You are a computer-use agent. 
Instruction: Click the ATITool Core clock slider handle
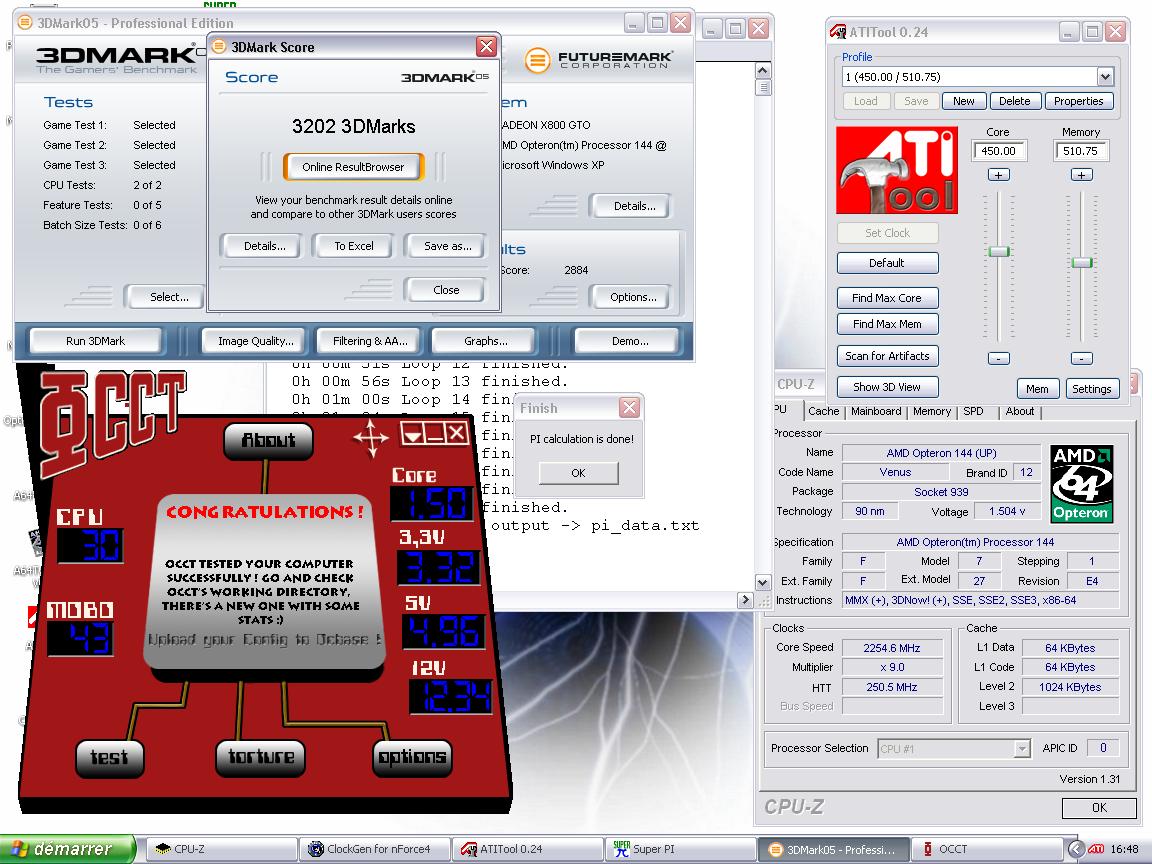point(998,252)
